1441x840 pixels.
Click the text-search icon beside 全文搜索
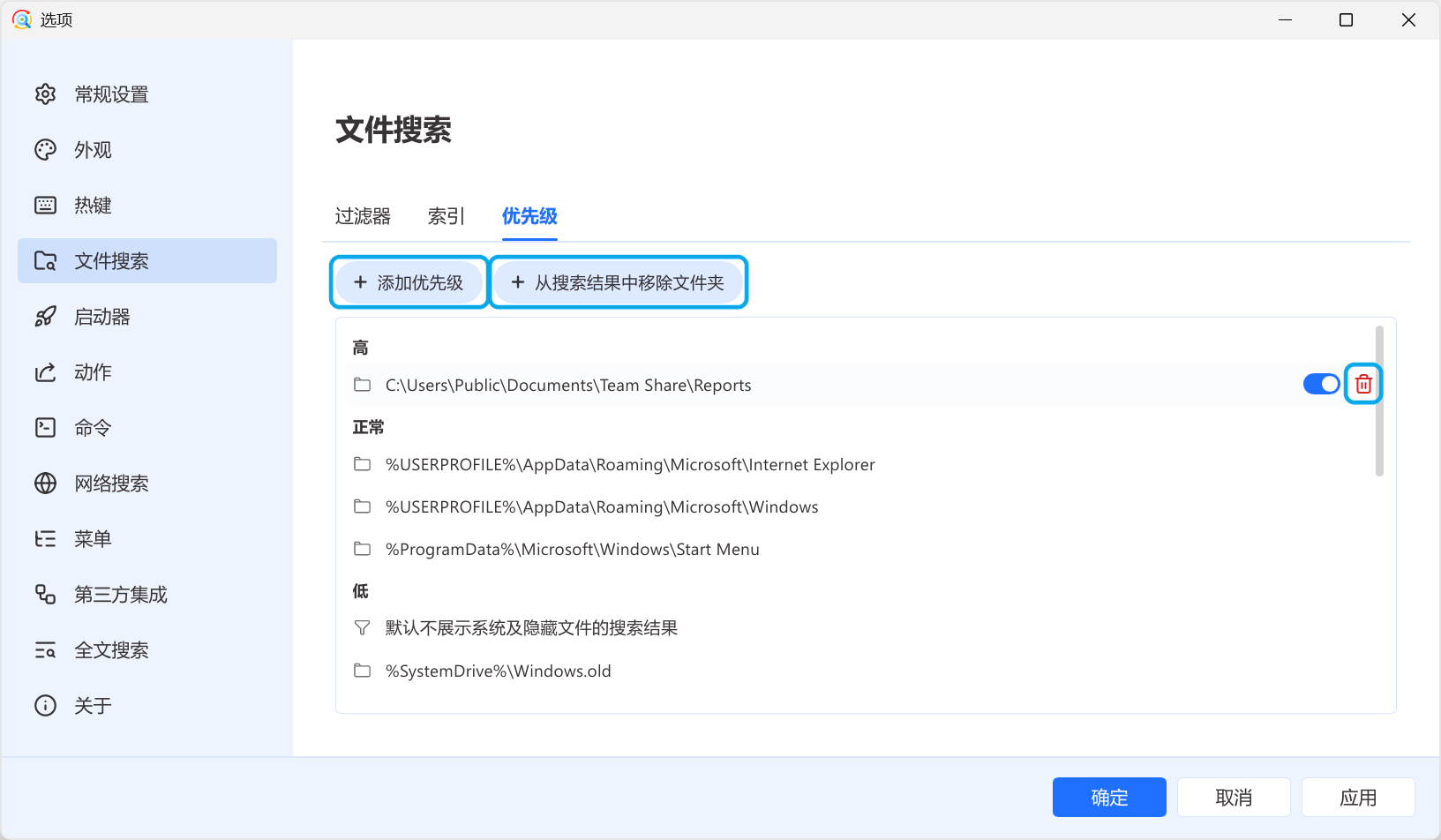(x=45, y=650)
